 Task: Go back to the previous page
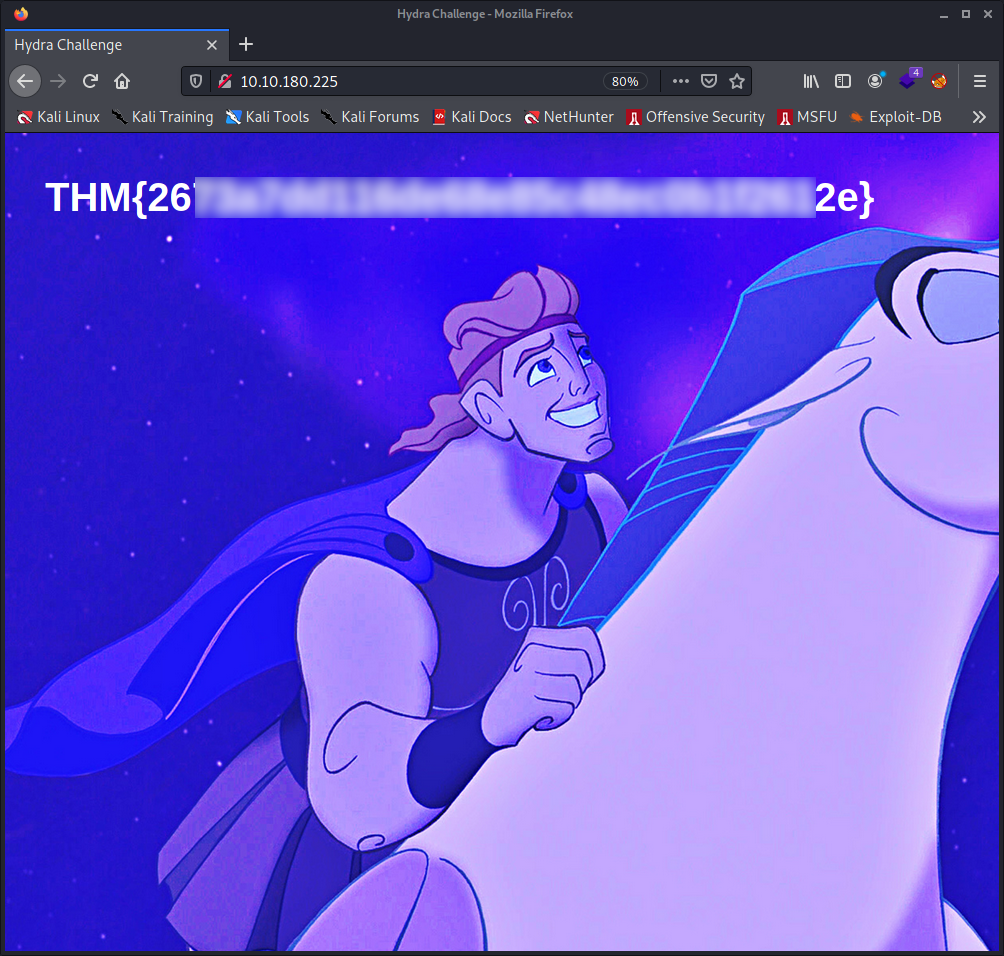pyautogui.click(x=25, y=81)
